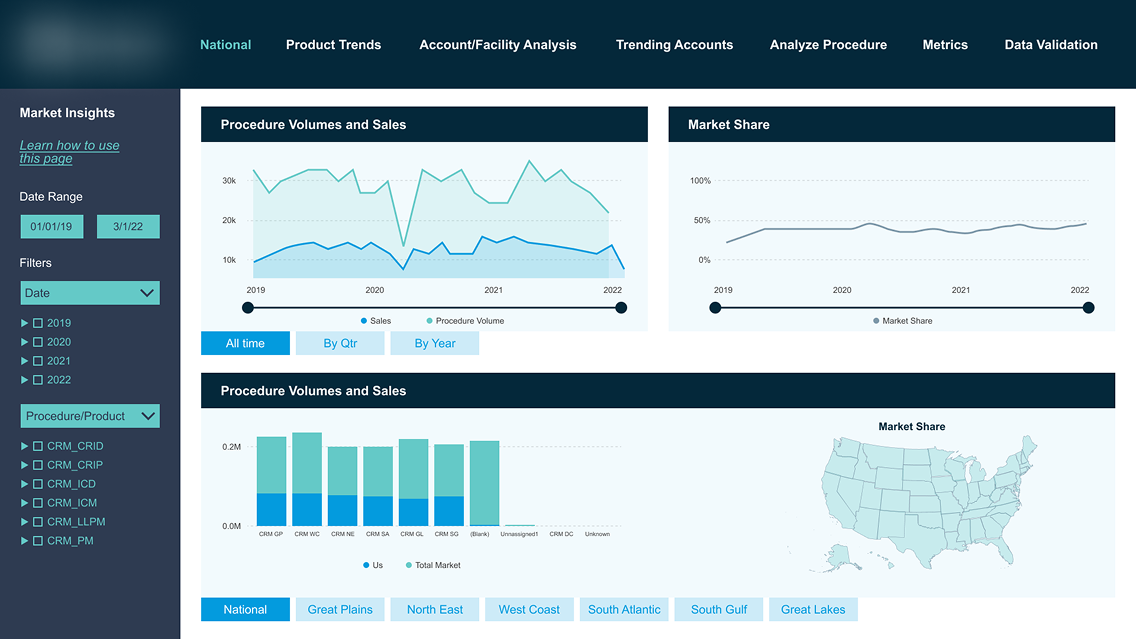Select the National region button
The height and width of the screenshot is (639, 1136).
245,609
